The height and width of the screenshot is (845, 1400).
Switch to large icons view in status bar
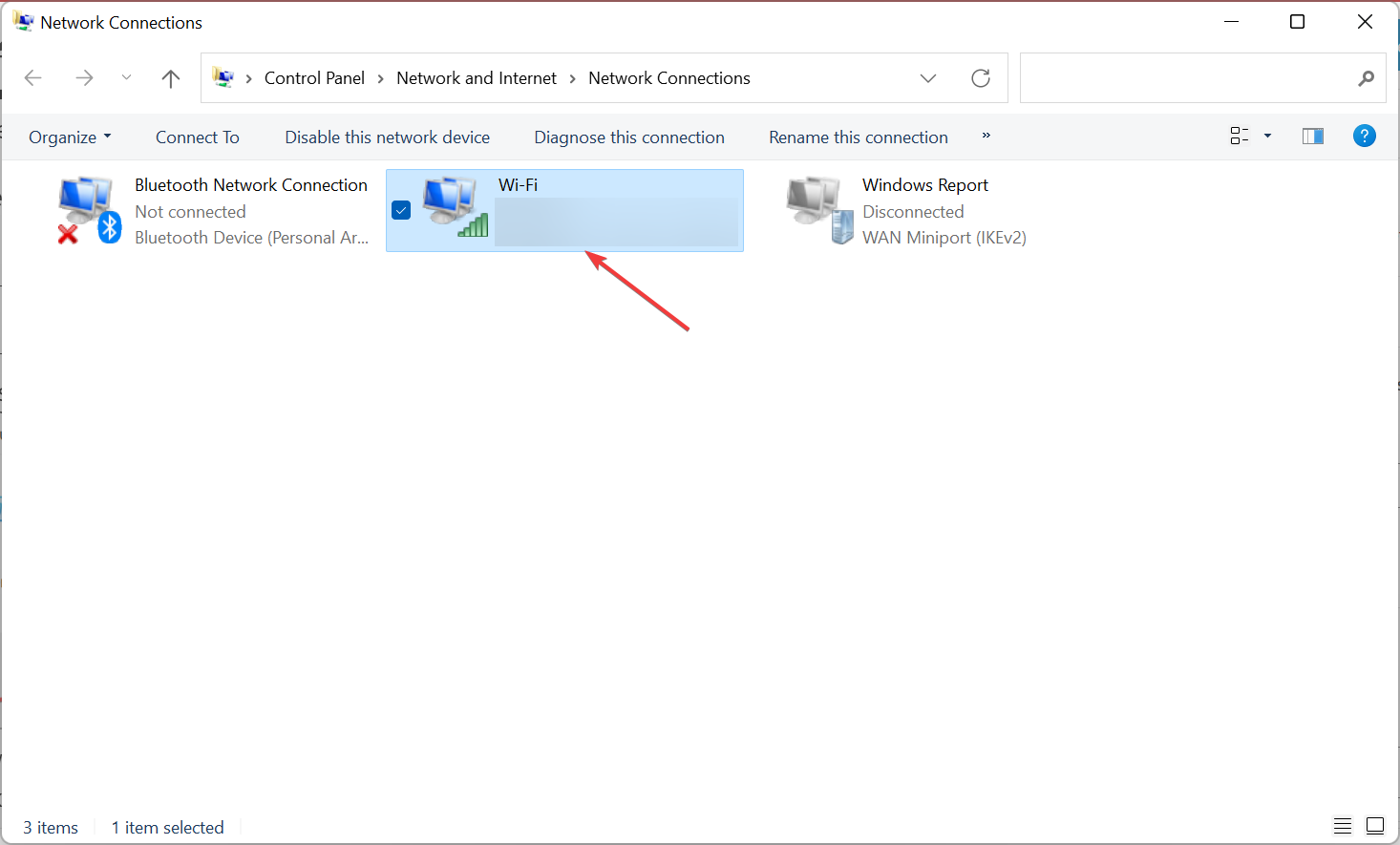click(x=1375, y=826)
